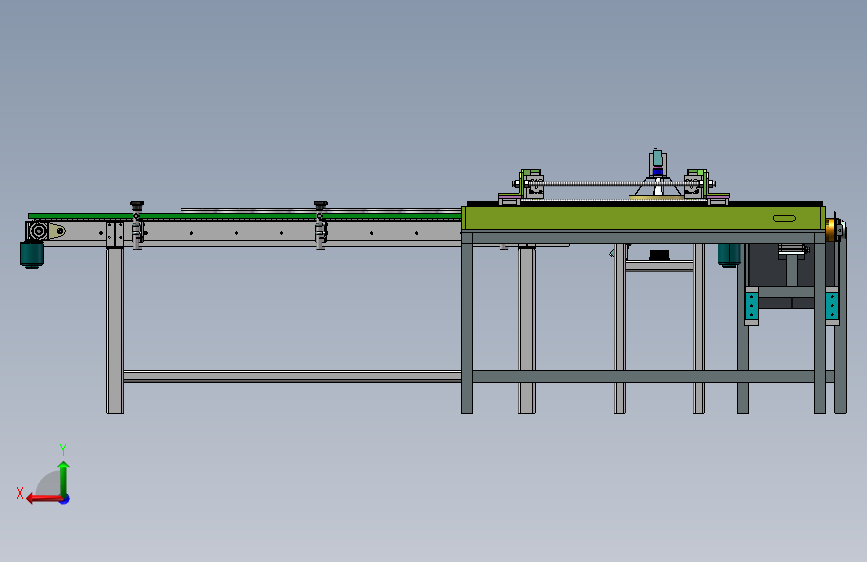Image resolution: width=867 pixels, height=562 pixels.
Task: Click the oval slot in olive panel
Action: (784, 218)
